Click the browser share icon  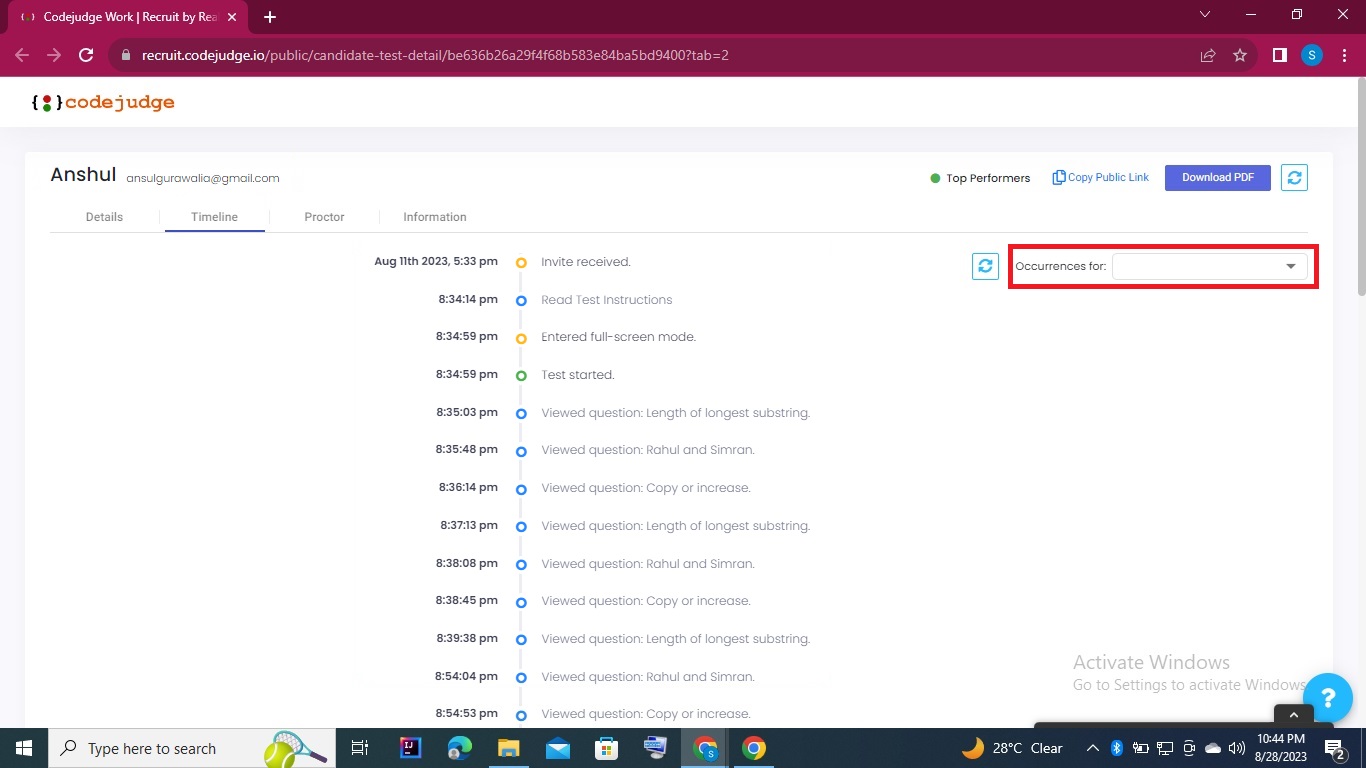point(1207,55)
